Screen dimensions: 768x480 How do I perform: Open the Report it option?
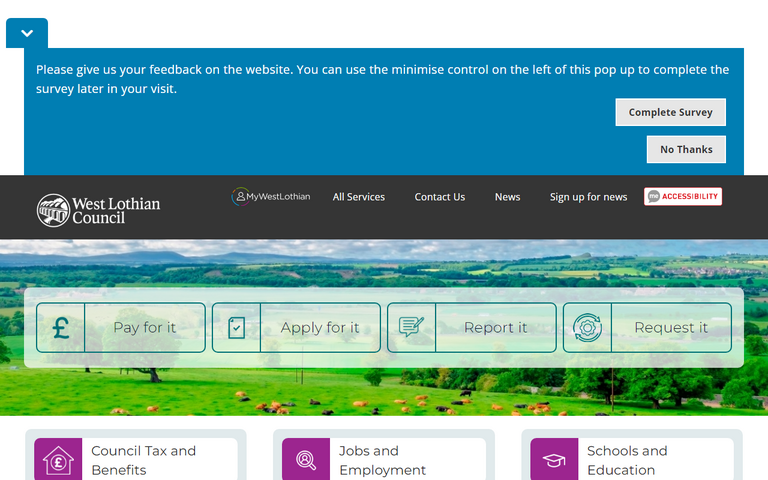point(495,328)
